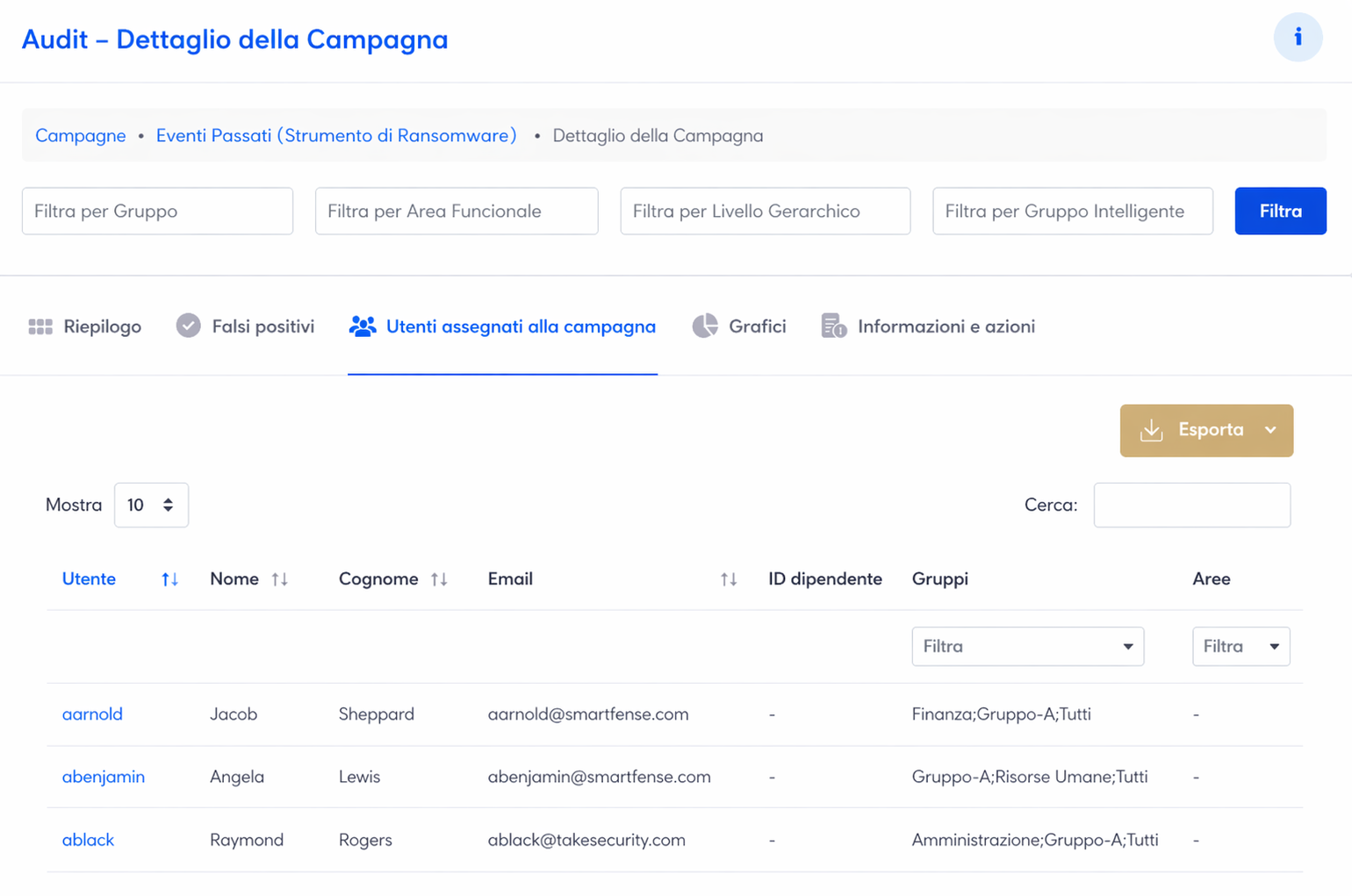Screen dimensions: 1352x896
Task: Click the users icon for Utenti assegnati
Action: coord(363,326)
